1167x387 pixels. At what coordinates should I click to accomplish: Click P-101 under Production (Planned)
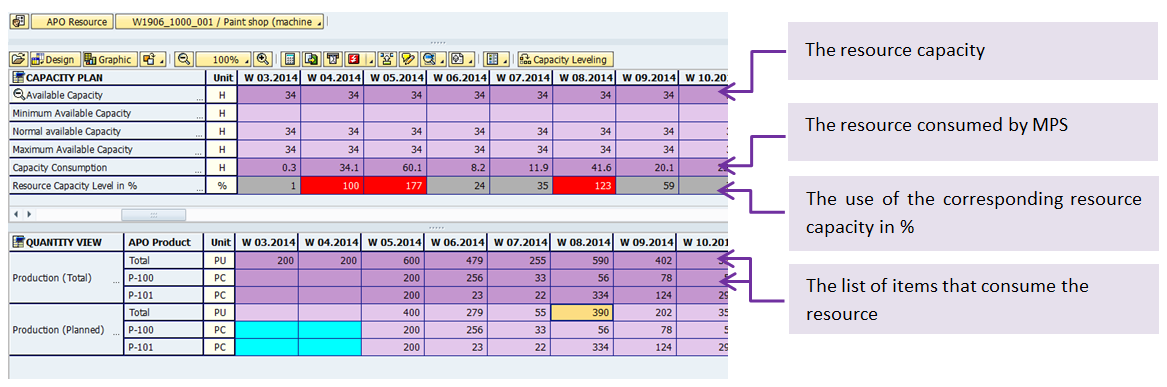pyautogui.click(x=164, y=348)
